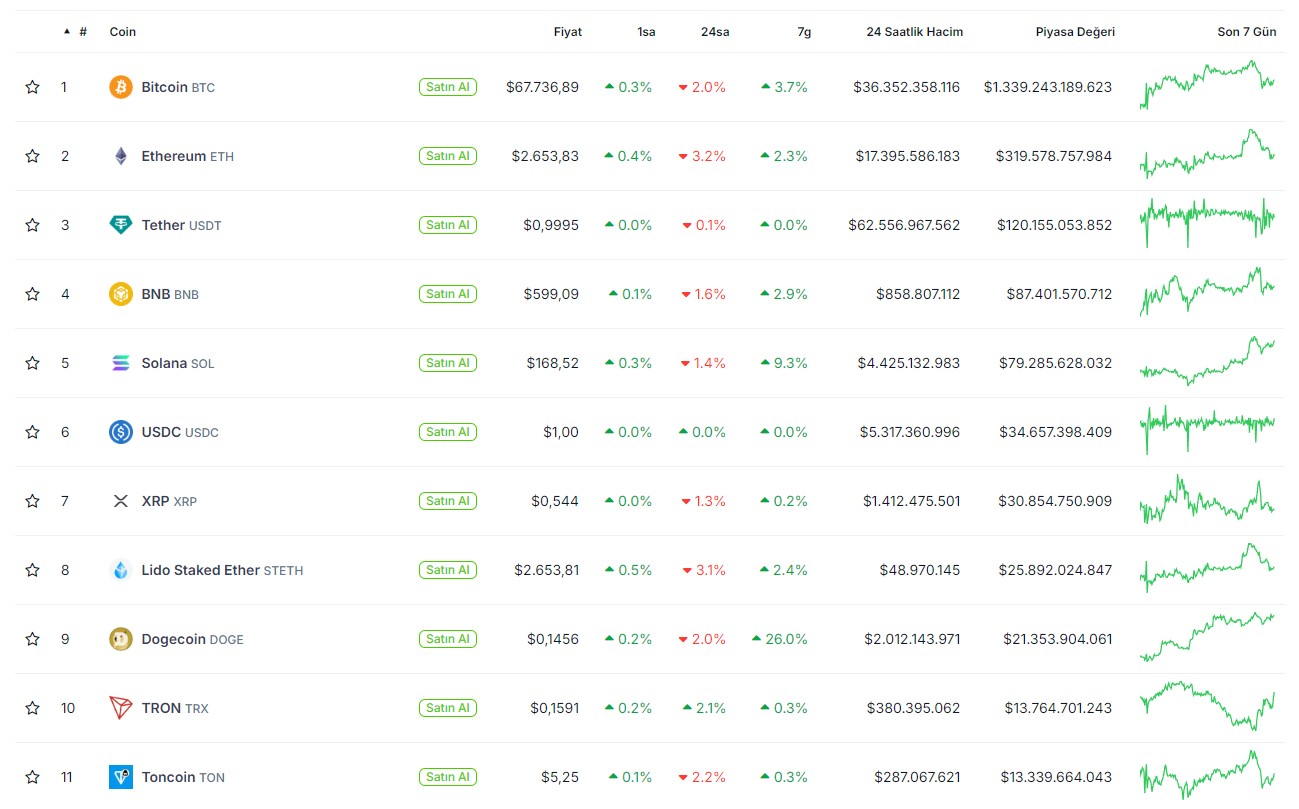
Task: Click Solana 7g change 9.3%
Action: [784, 363]
